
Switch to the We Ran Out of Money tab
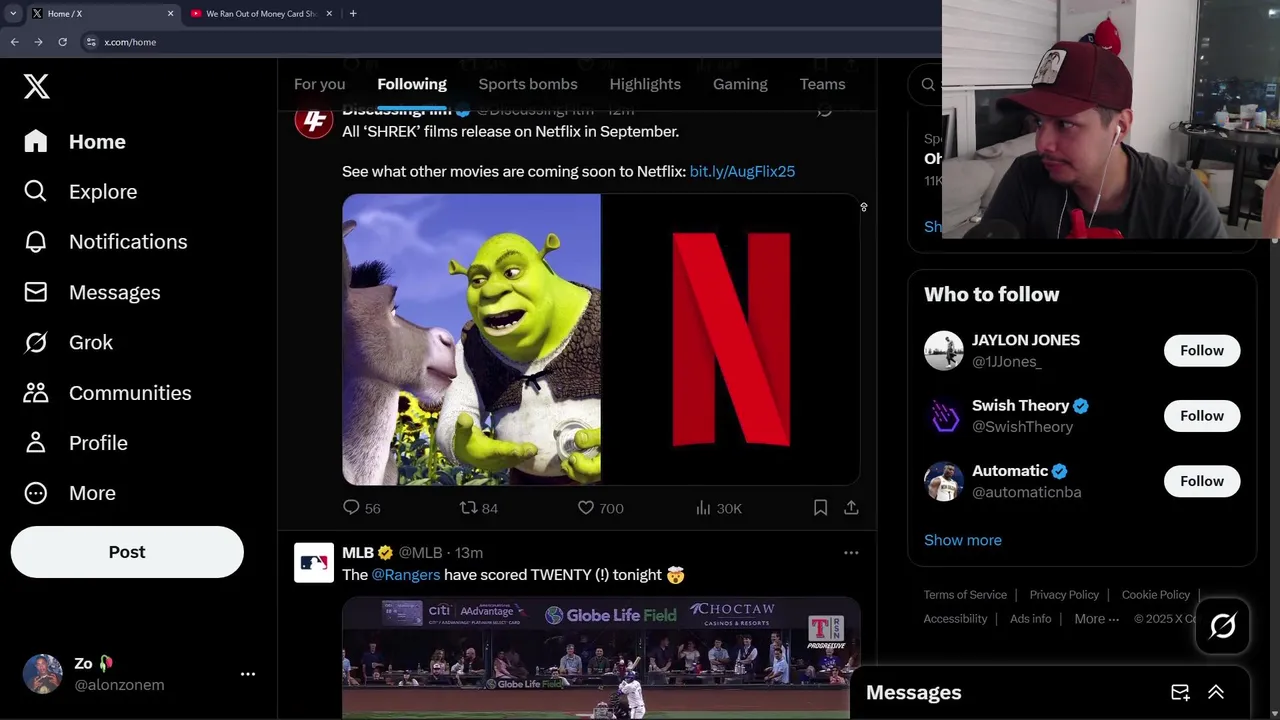(261, 14)
